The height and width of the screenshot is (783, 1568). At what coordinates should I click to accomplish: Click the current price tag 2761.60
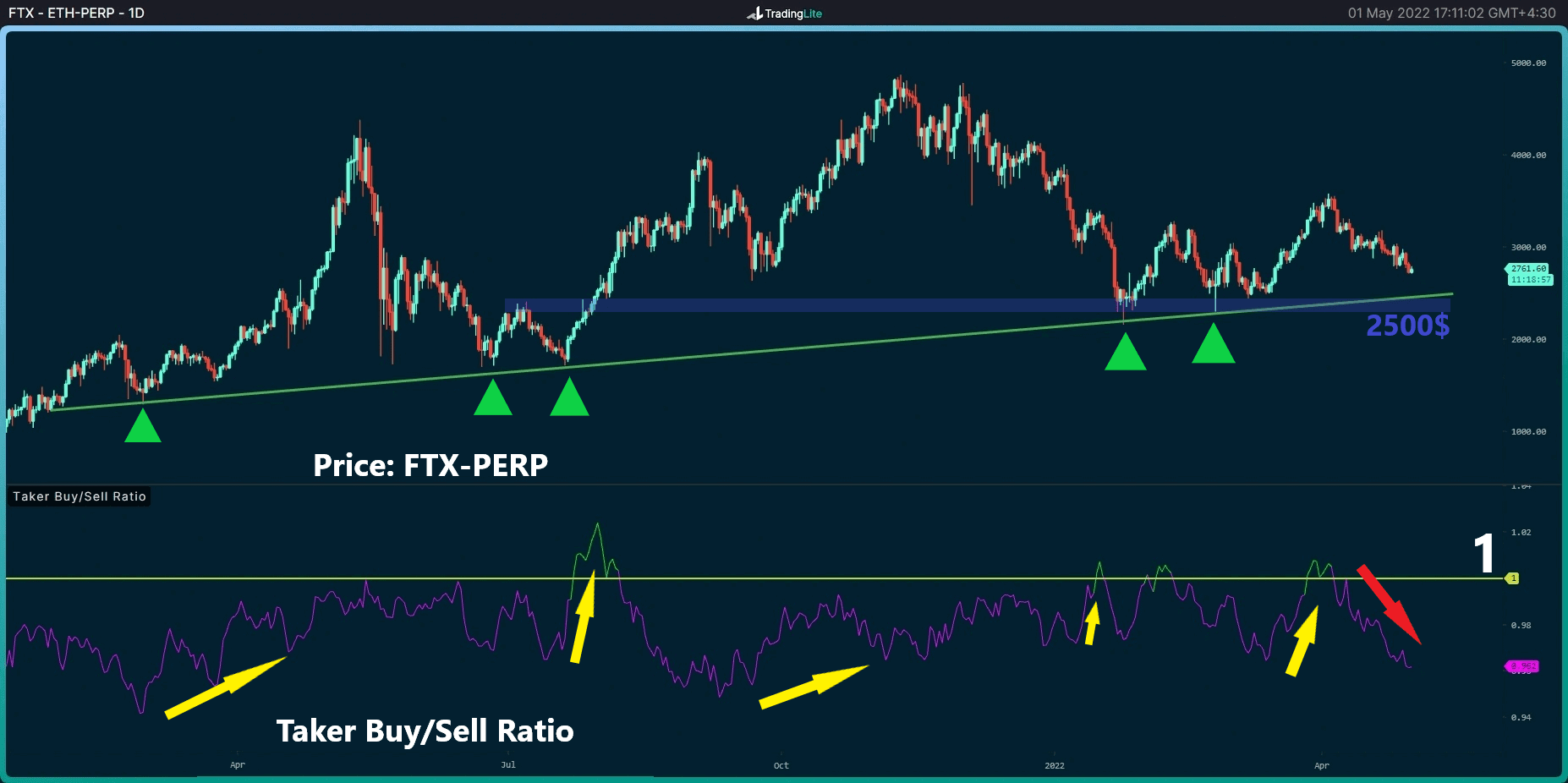pyautogui.click(x=1528, y=269)
